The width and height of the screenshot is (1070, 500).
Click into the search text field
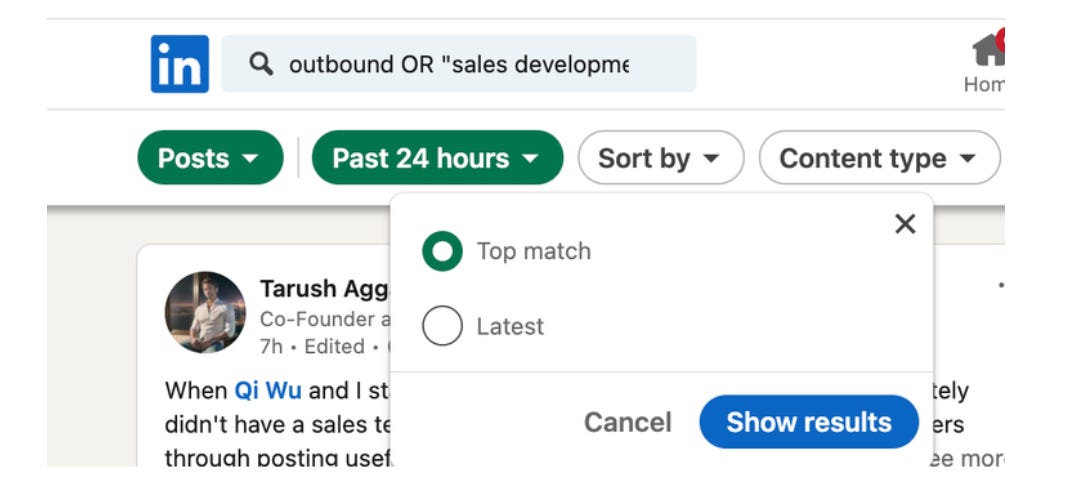click(x=459, y=64)
